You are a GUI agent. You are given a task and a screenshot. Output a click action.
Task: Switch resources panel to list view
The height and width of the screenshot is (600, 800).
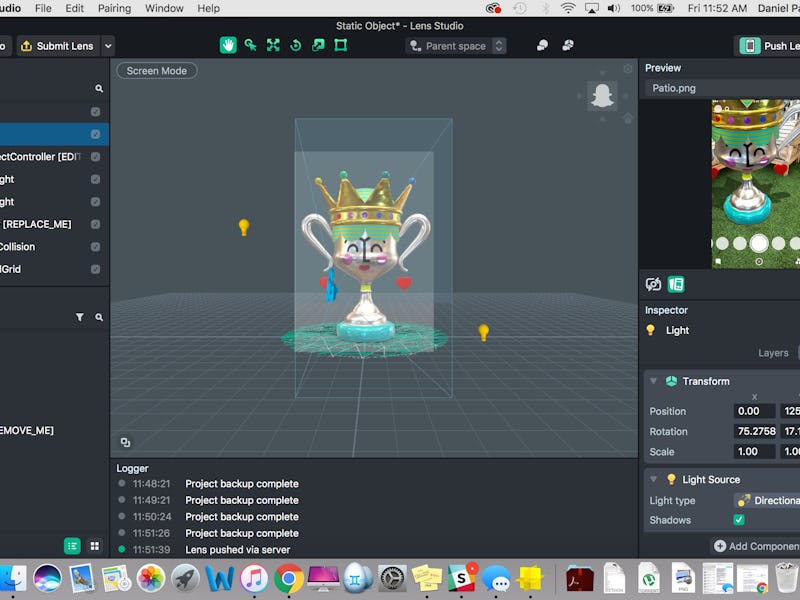coord(72,546)
